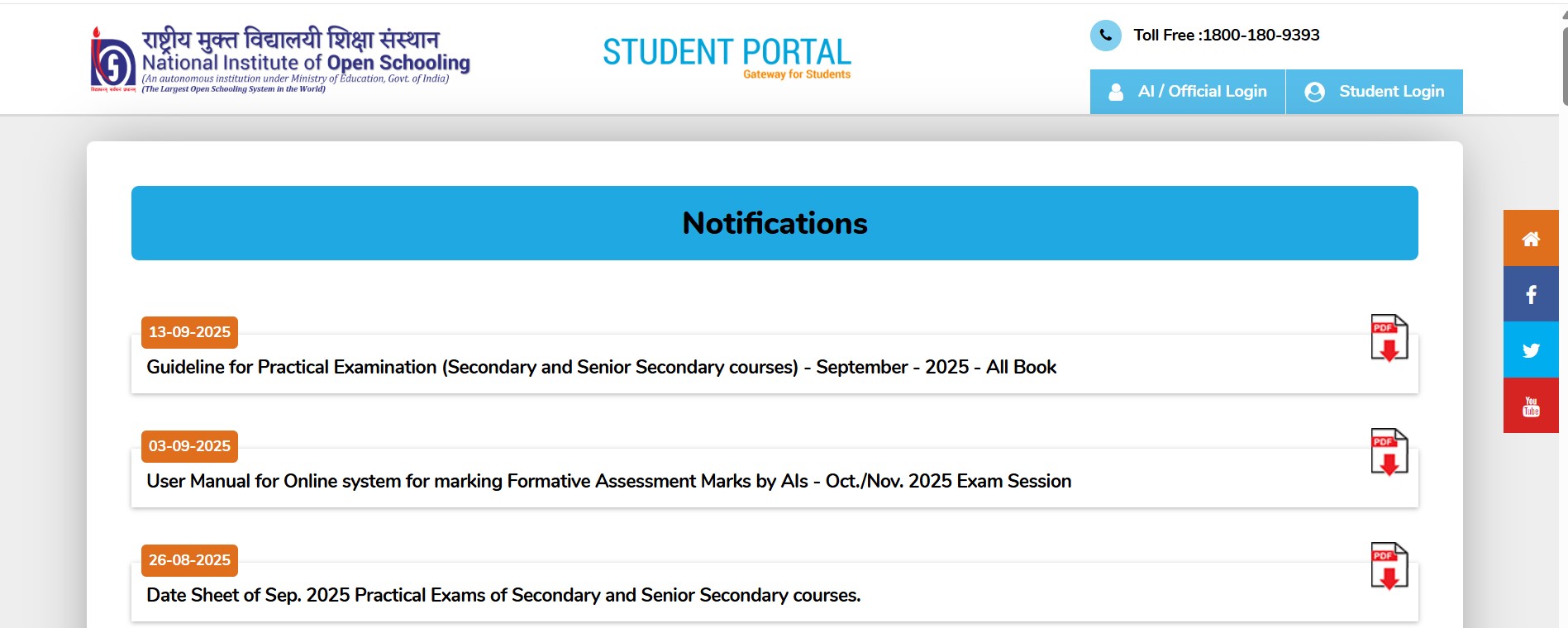The width and height of the screenshot is (1568, 628).
Task: Click the 13-09-2025 date badge
Action: pyautogui.click(x=189, y=332)
